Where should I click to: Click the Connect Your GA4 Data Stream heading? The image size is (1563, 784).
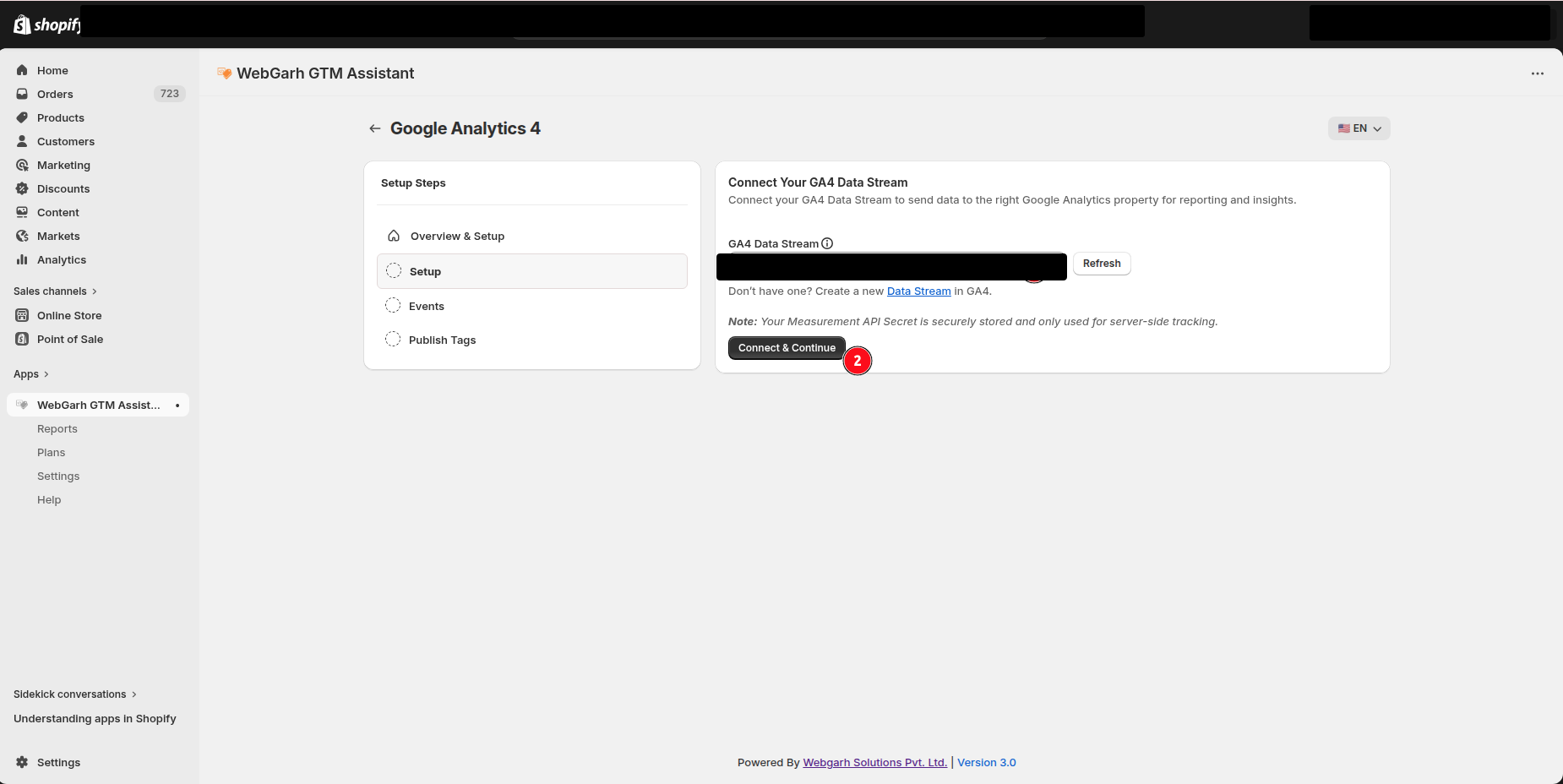click(x=818, y=182)
